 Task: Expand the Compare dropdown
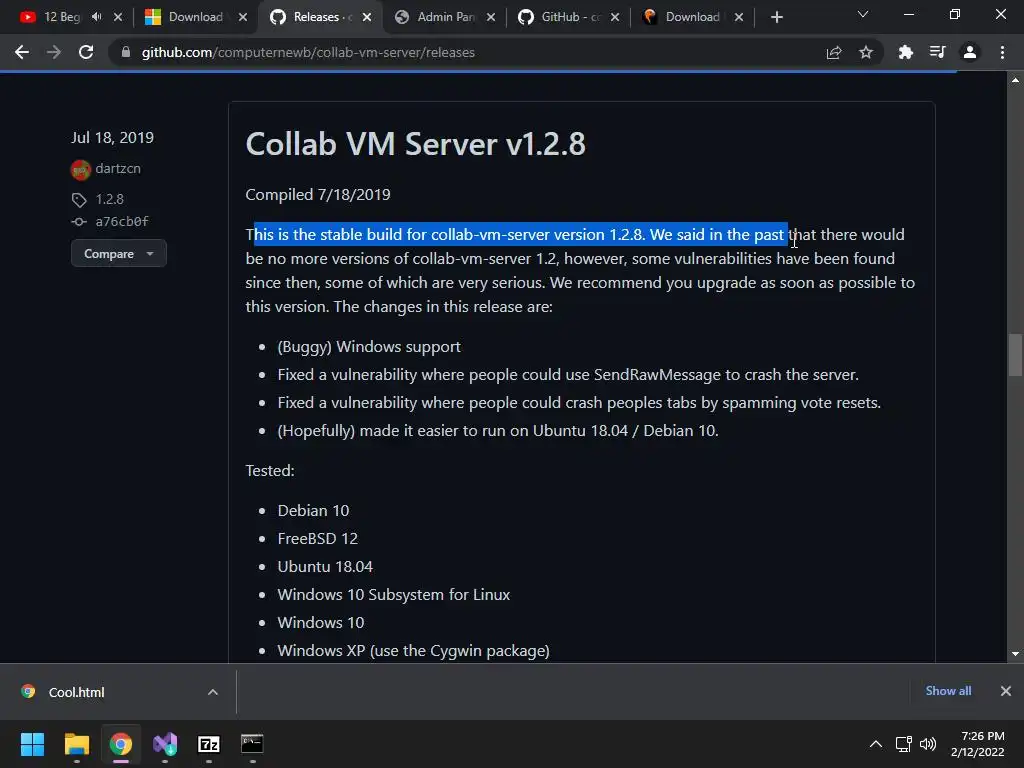click(119, 253)
